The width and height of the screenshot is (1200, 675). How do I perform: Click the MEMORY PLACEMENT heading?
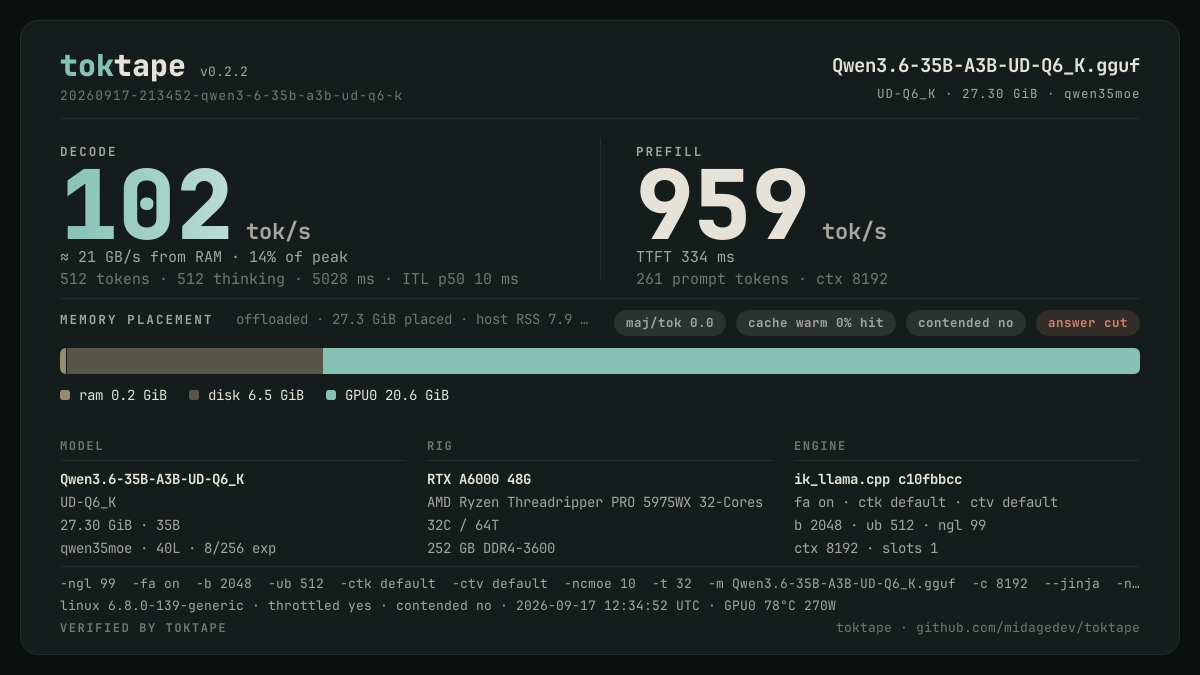[x=136, y=321]
